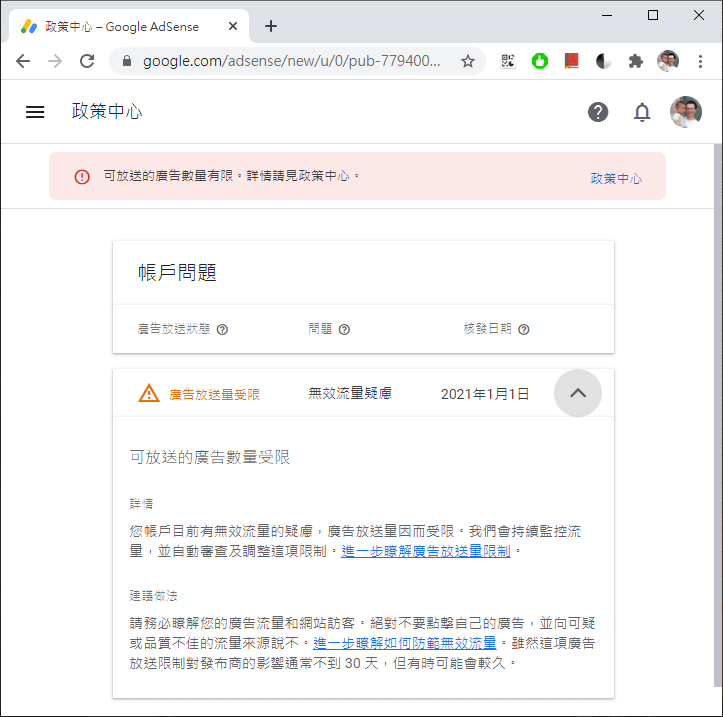Click the green extension icon in toolbar

tap(539, 61)
